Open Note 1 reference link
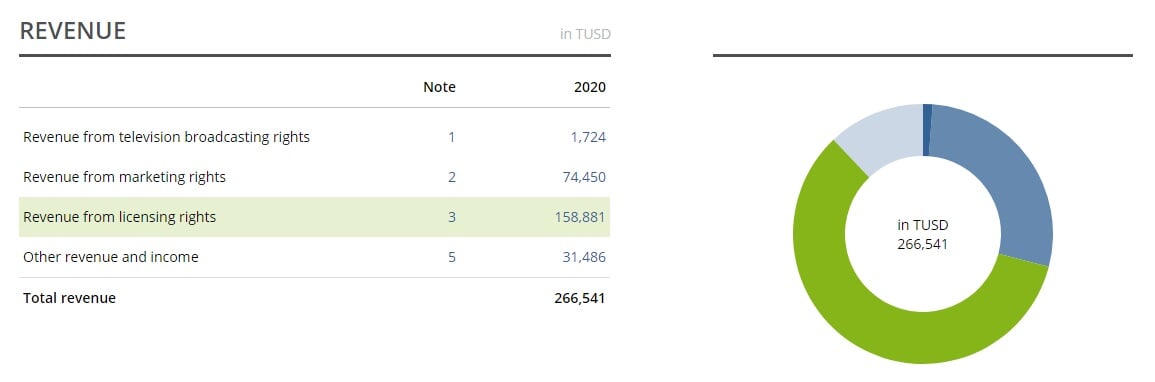Image resolution: width=1155 pixels, height=382 pixels. point(452,137)
